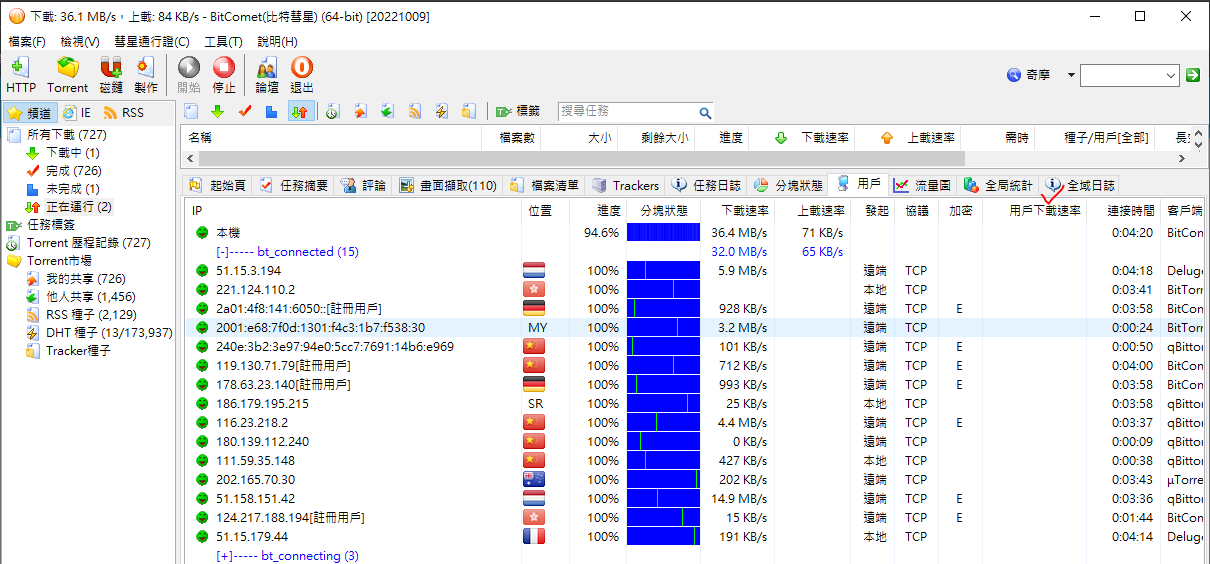Image resolution: width=1210 pixels, height=564 pixels.
Task: Click green status icon beside 51.15.3.194
Action: click(202, 270)
